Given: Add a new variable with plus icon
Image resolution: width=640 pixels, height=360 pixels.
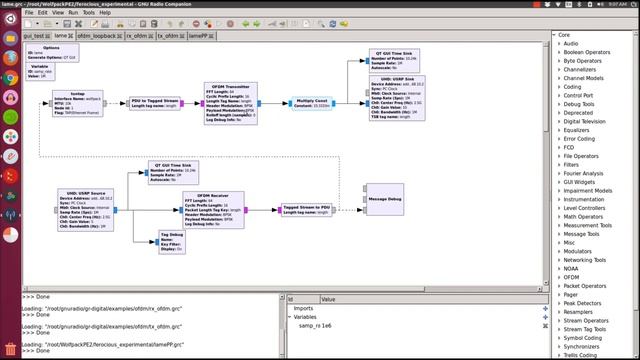Looking at the screenshot, I should point(545,317).
